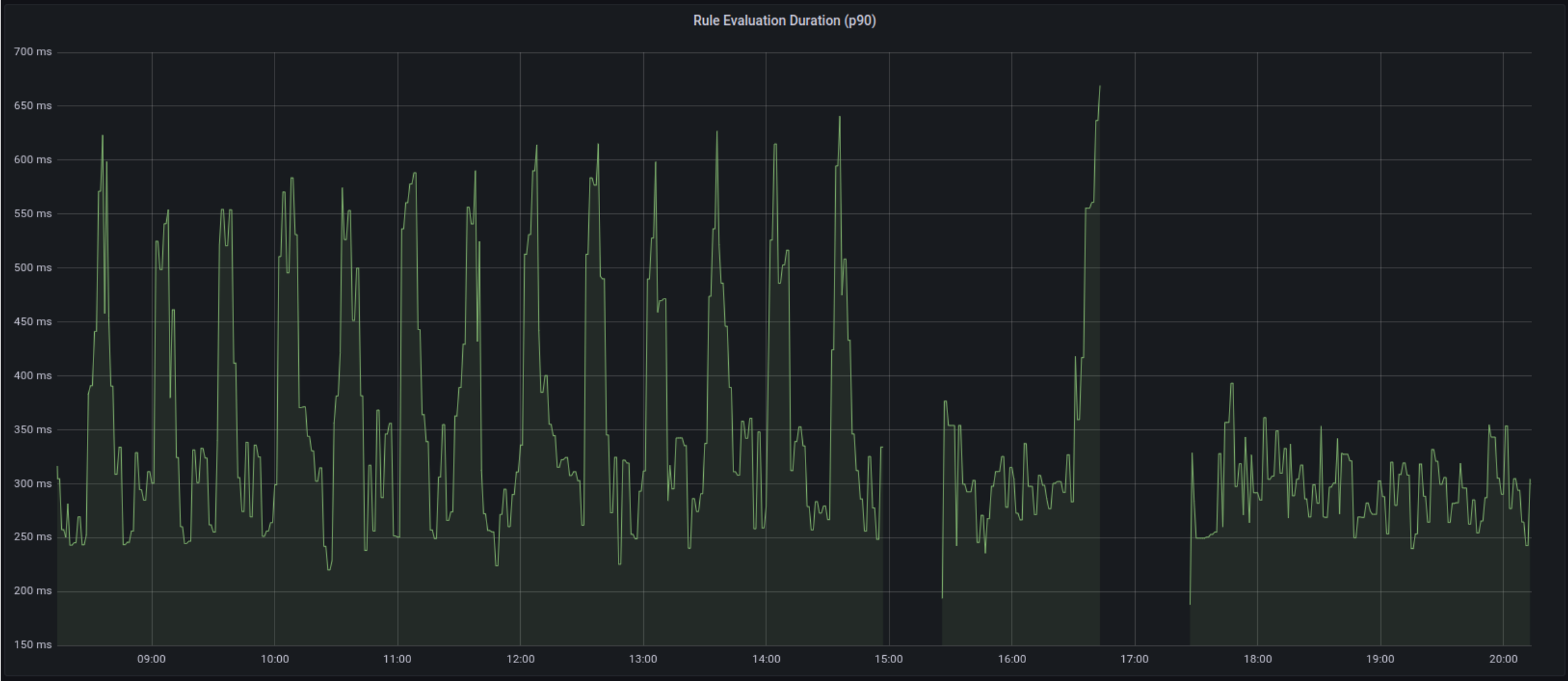The image size is (1568, 681).
Task: Select the 11:00 time axis label
Action: pos(397,659)
